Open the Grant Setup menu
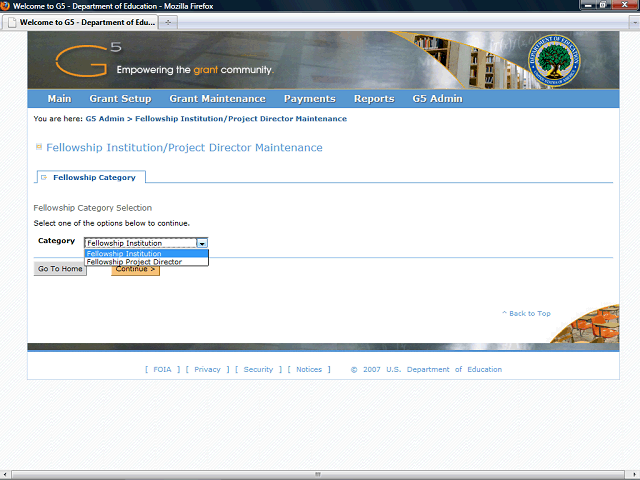The width and height of the screenshot is (640, 480). coord(120,99)
